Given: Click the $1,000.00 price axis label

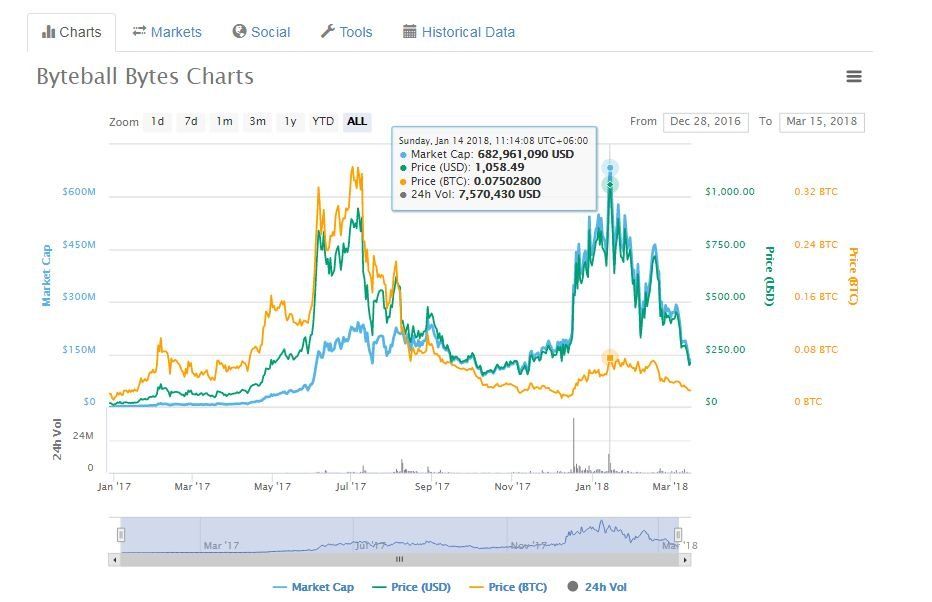Looking at the screenshot, I should click(730, 192).
